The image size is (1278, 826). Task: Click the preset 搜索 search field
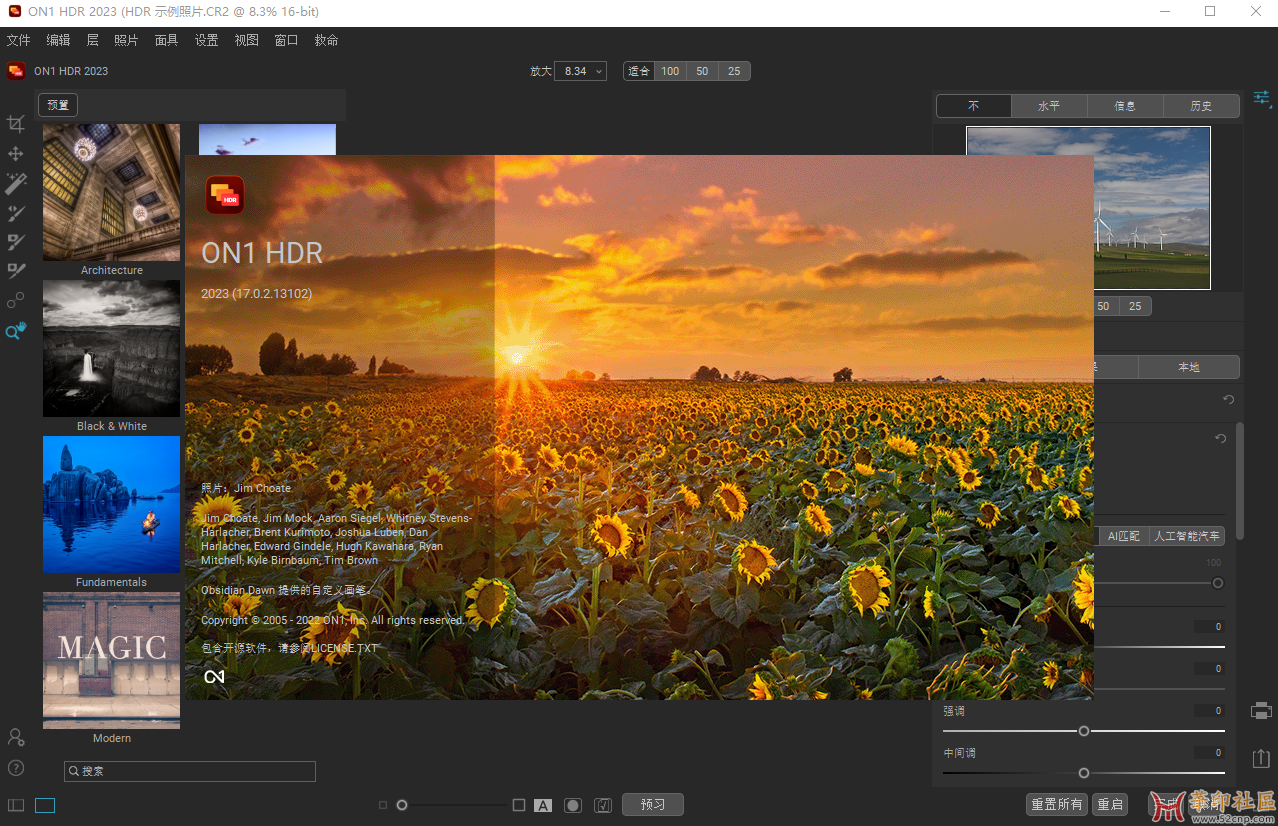coord(190,771)
